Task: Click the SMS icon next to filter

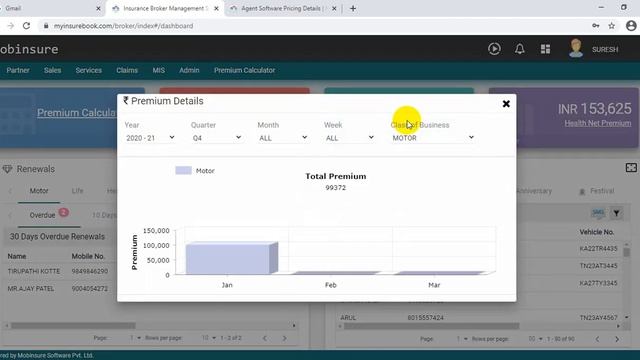Action: [598, 213]
